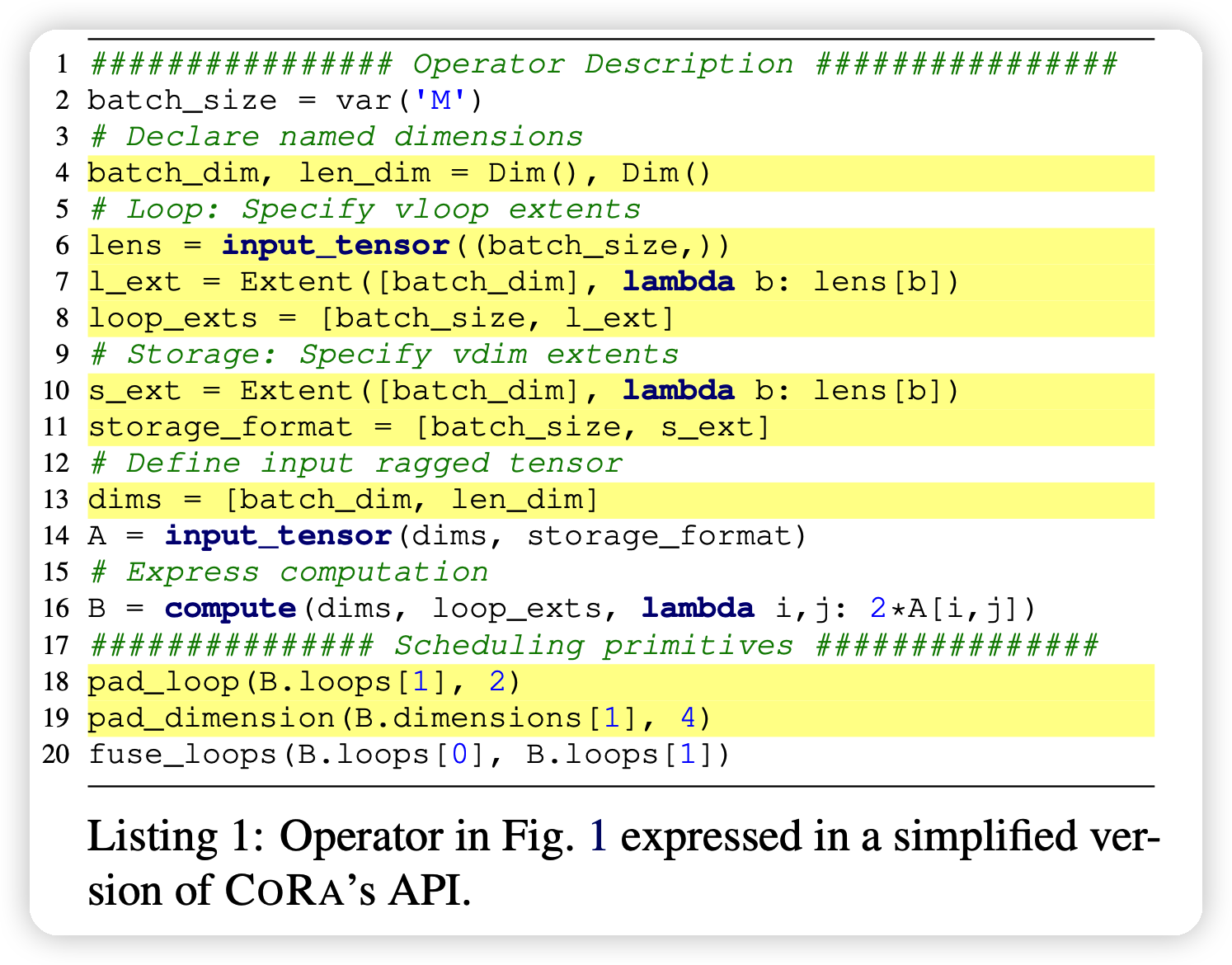Click the input_tensor keyword on line 14
Image resolution: width=1232 pixels, height=965 pixels.
tap(278, 536)
